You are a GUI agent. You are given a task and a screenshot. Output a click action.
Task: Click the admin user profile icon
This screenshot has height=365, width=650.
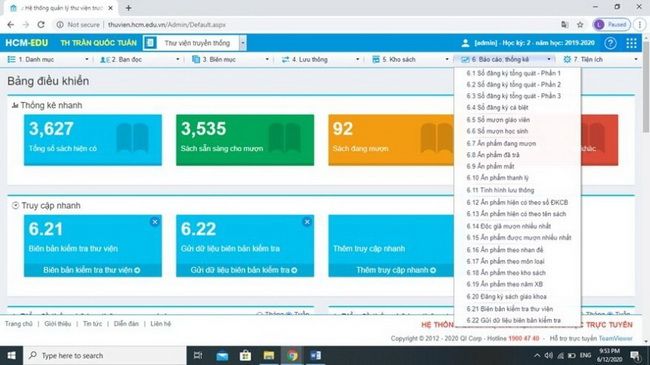[x=465, y=43]
